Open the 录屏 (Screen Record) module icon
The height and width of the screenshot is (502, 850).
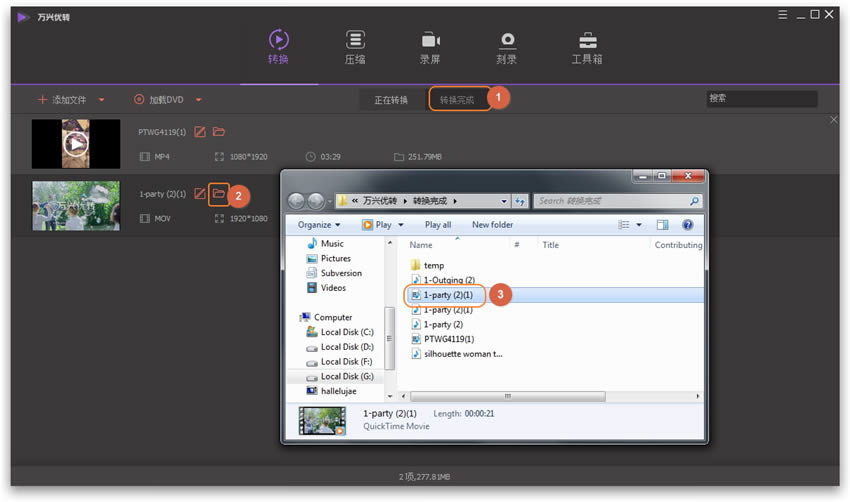[430, 40]
